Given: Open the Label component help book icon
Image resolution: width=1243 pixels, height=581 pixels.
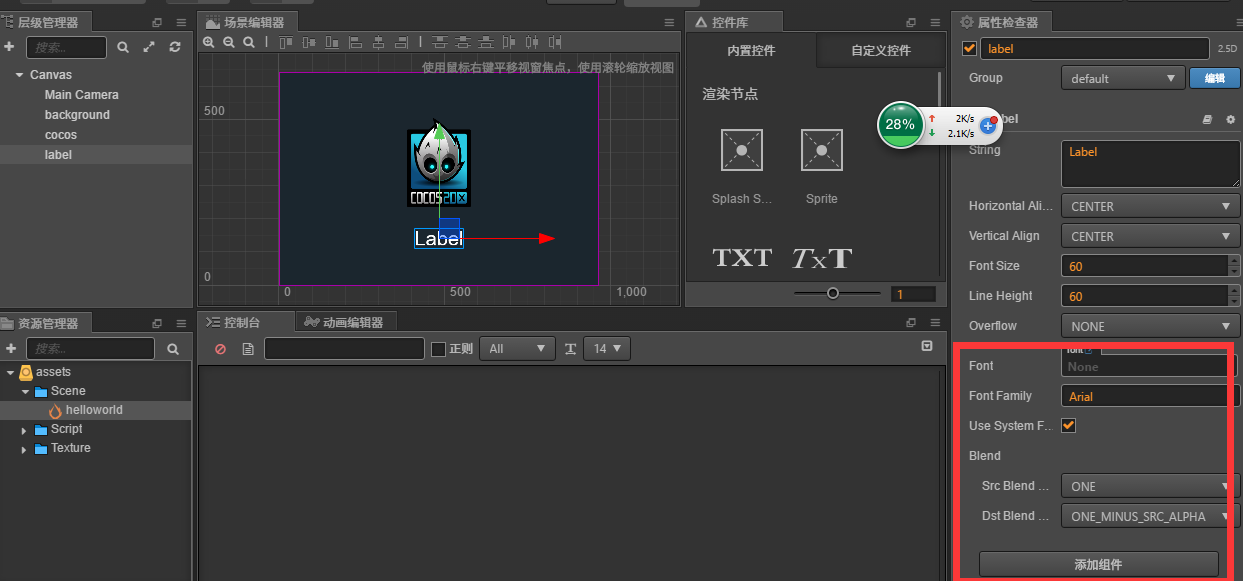Looking at the screenshot, I should 1207,119.
